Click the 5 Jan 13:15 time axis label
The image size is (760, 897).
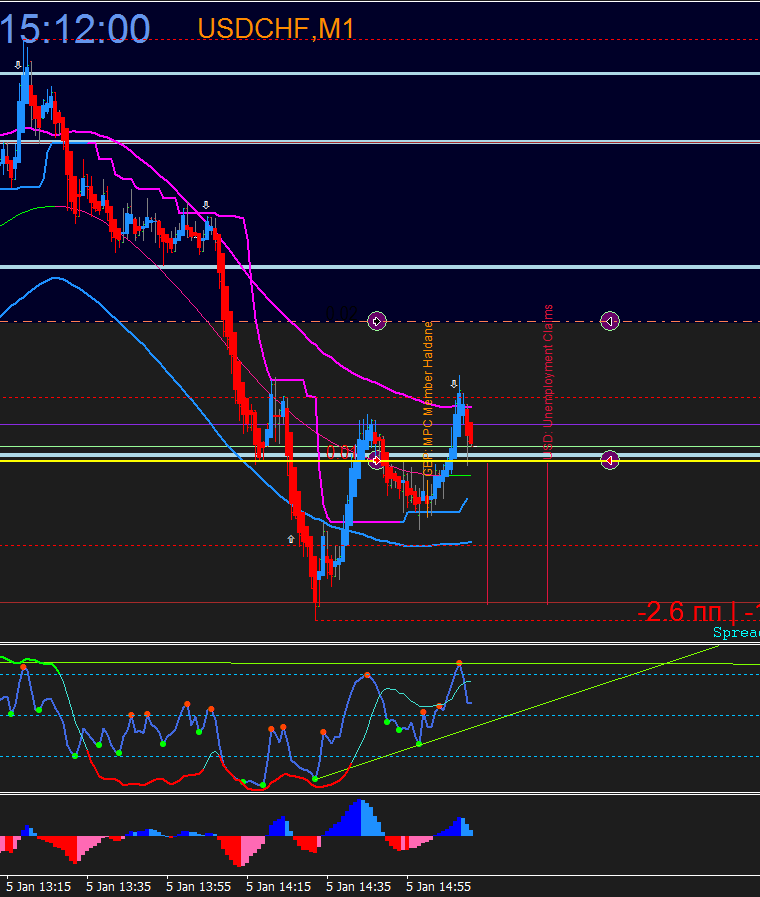coord(39,887)
